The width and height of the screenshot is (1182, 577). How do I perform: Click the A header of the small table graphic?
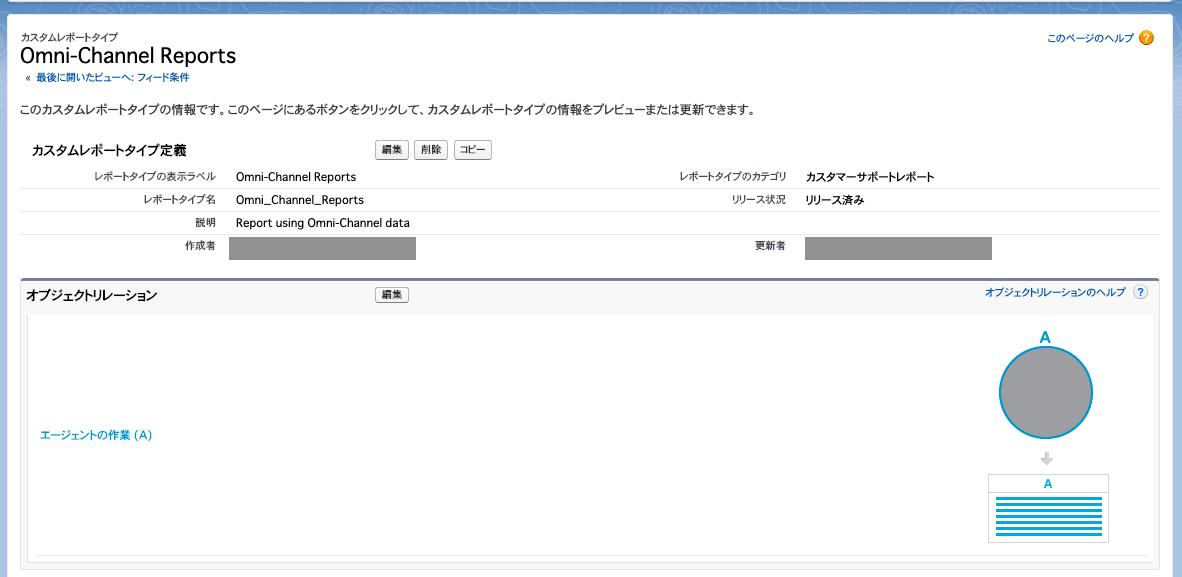click(x=1048, y=482)
